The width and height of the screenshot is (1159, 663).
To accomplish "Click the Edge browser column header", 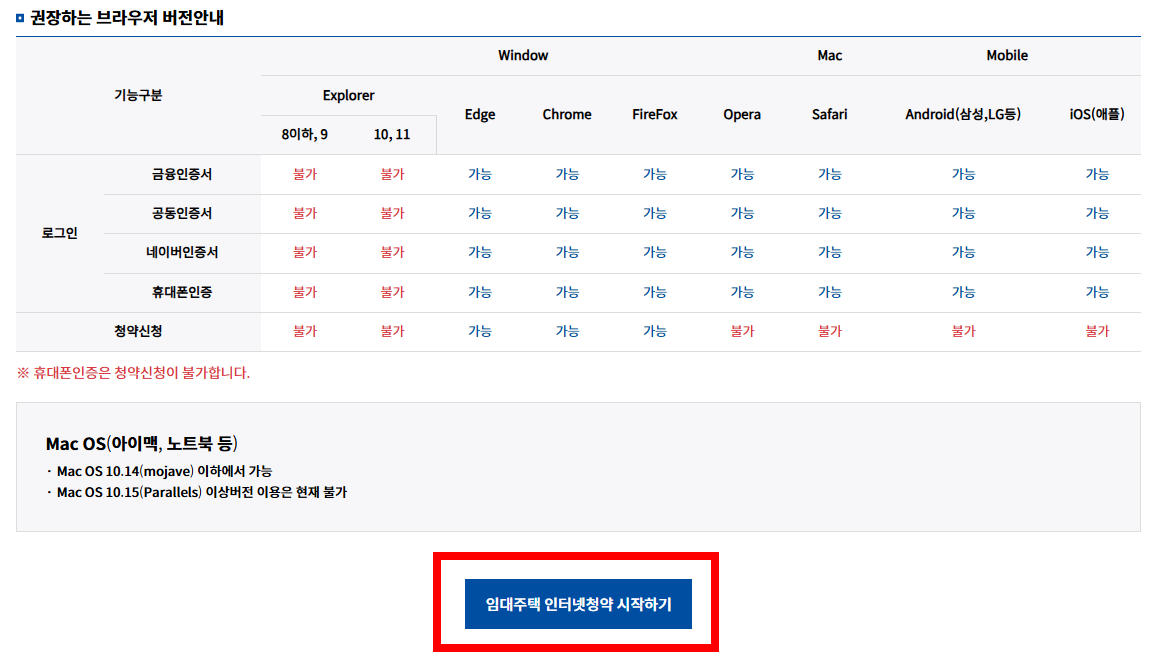I will [479, 114].
